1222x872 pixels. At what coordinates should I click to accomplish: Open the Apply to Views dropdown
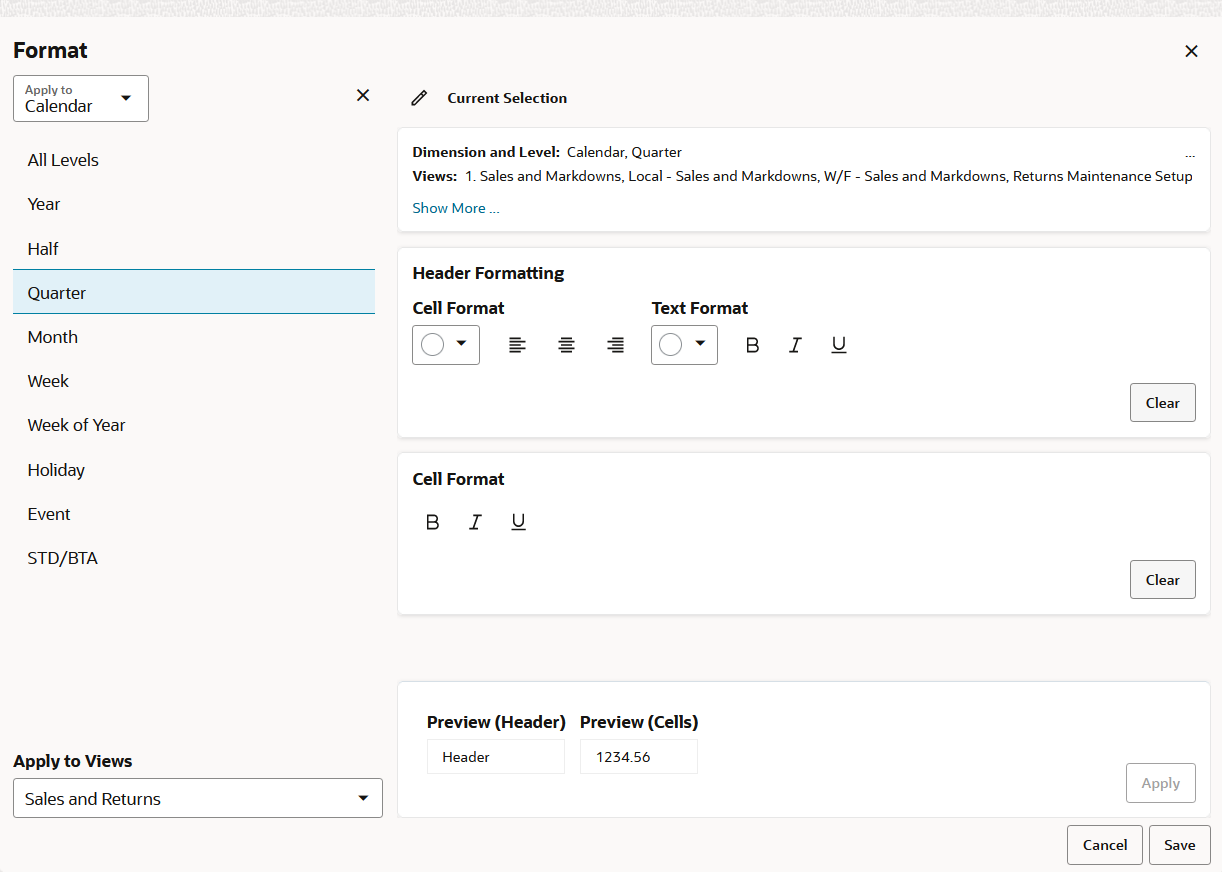tap(198, 798)
